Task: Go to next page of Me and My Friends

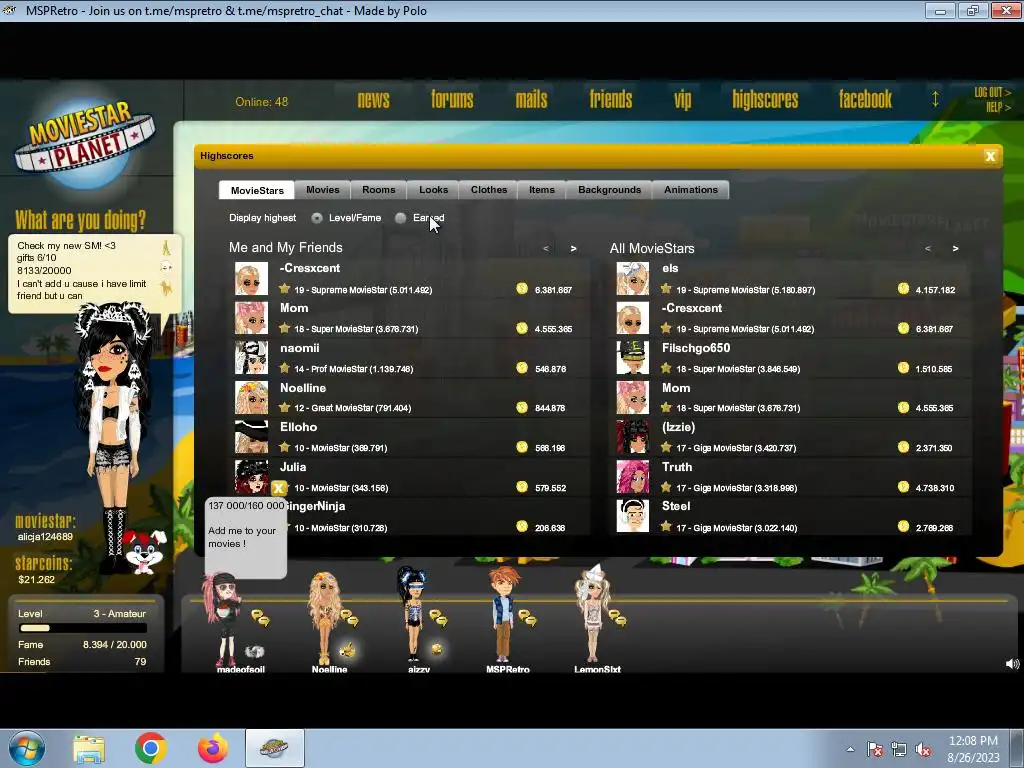Action: coord(573,248)
